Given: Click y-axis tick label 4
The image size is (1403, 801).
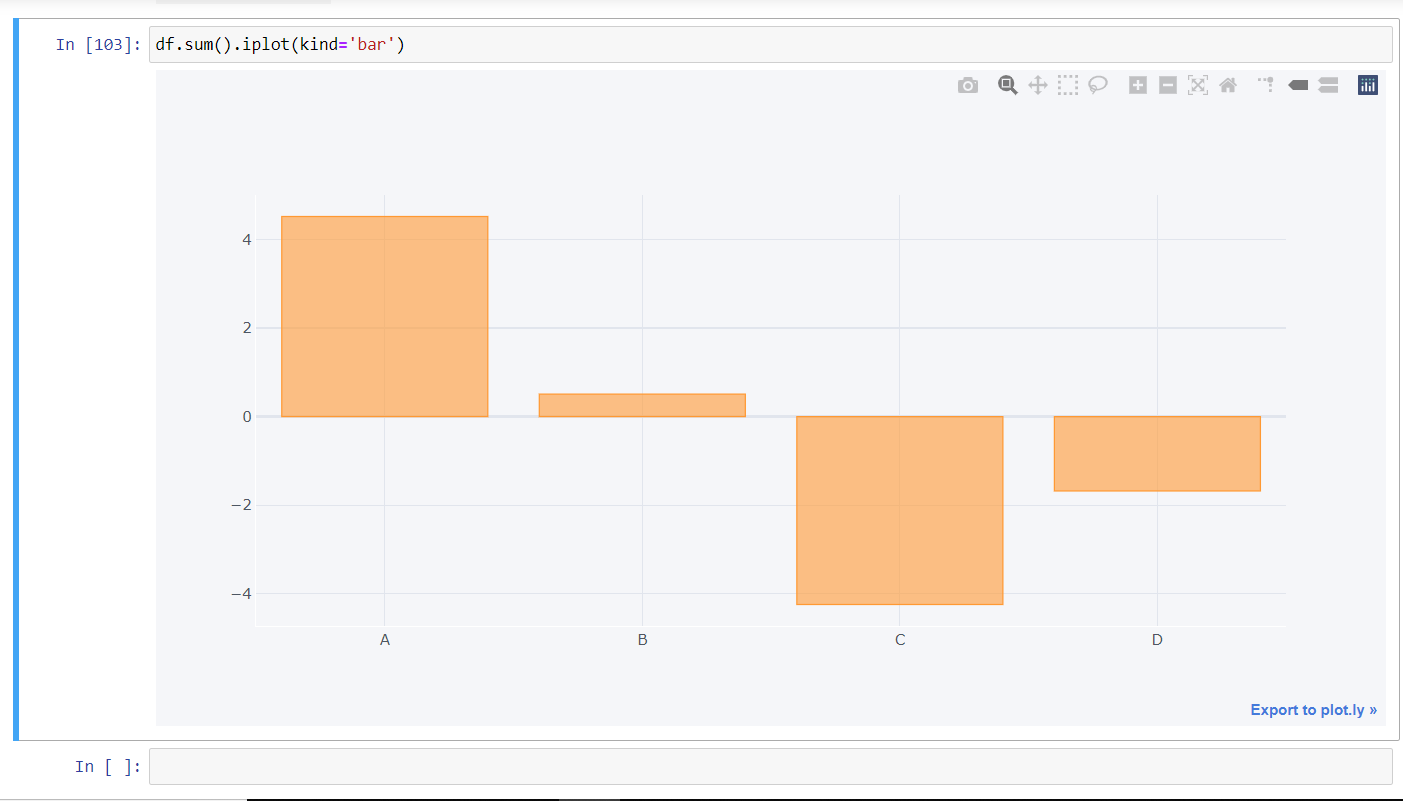Looking at the screenshot, I should pyautogui.click(x=246, y=239).
